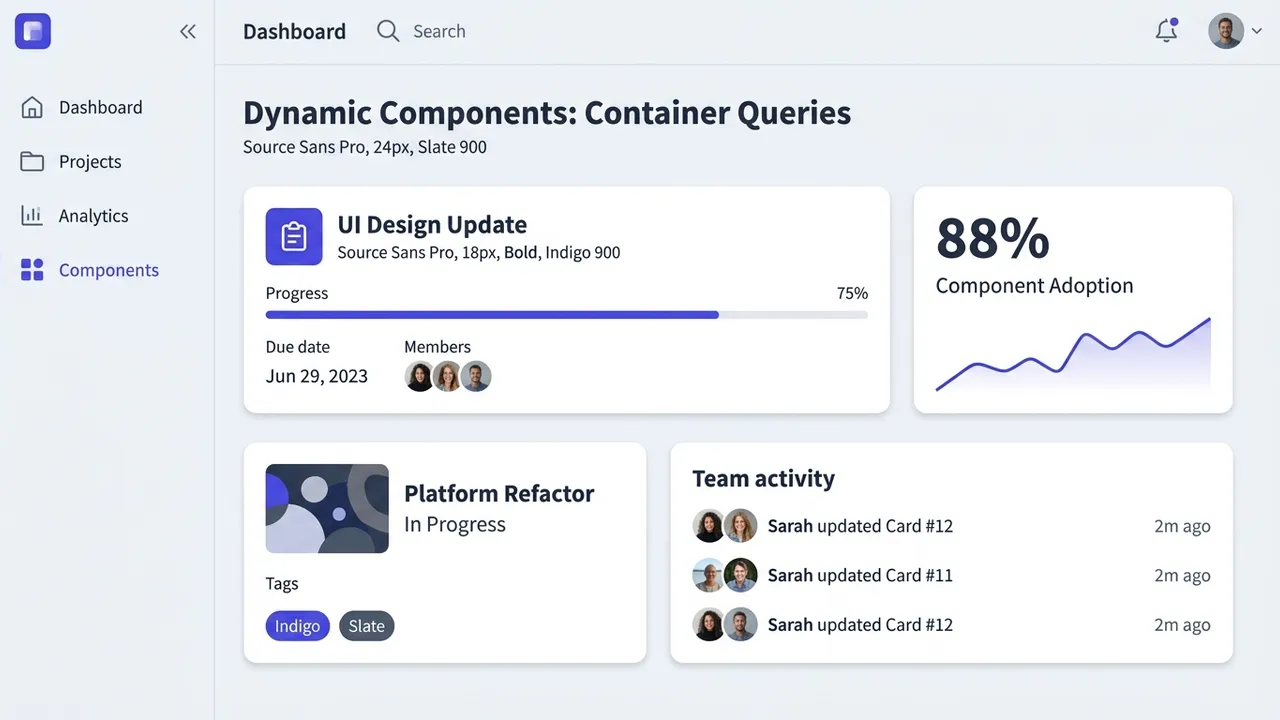
Task: Click avatars of Card #11 activity
Action: (725, 575)
